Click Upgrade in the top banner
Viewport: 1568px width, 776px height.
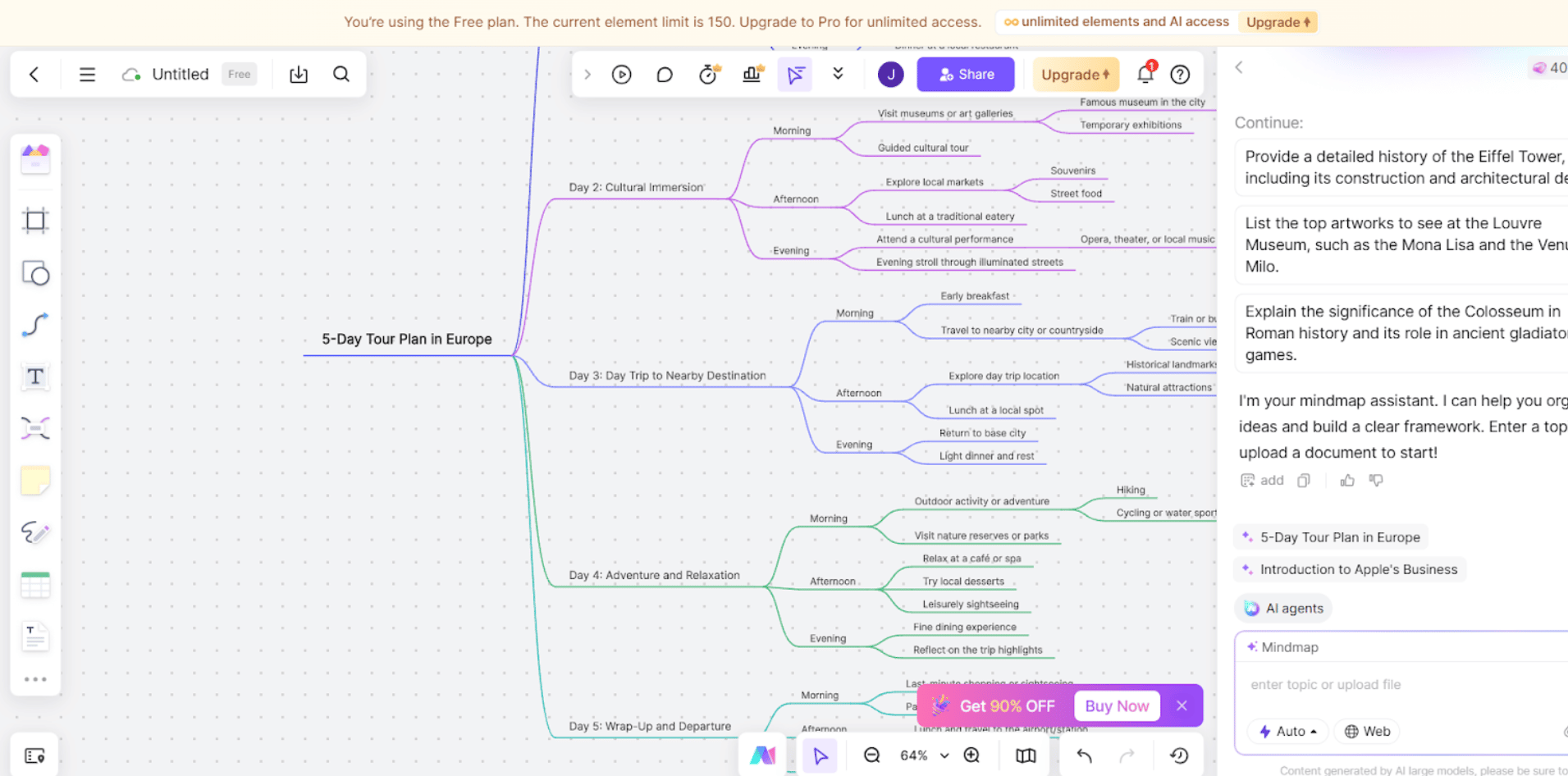point(1278,22)
